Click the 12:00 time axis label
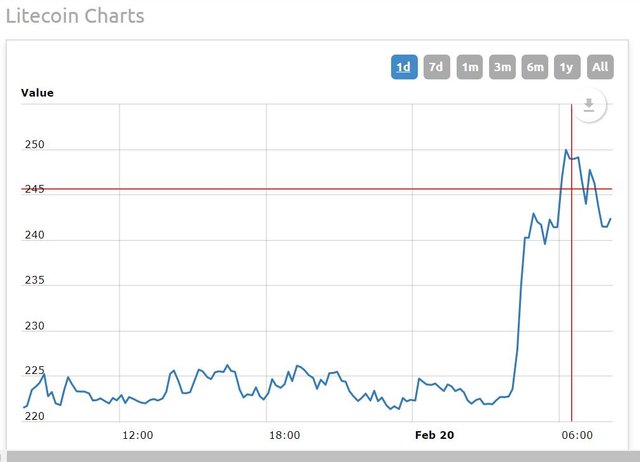 137,435
